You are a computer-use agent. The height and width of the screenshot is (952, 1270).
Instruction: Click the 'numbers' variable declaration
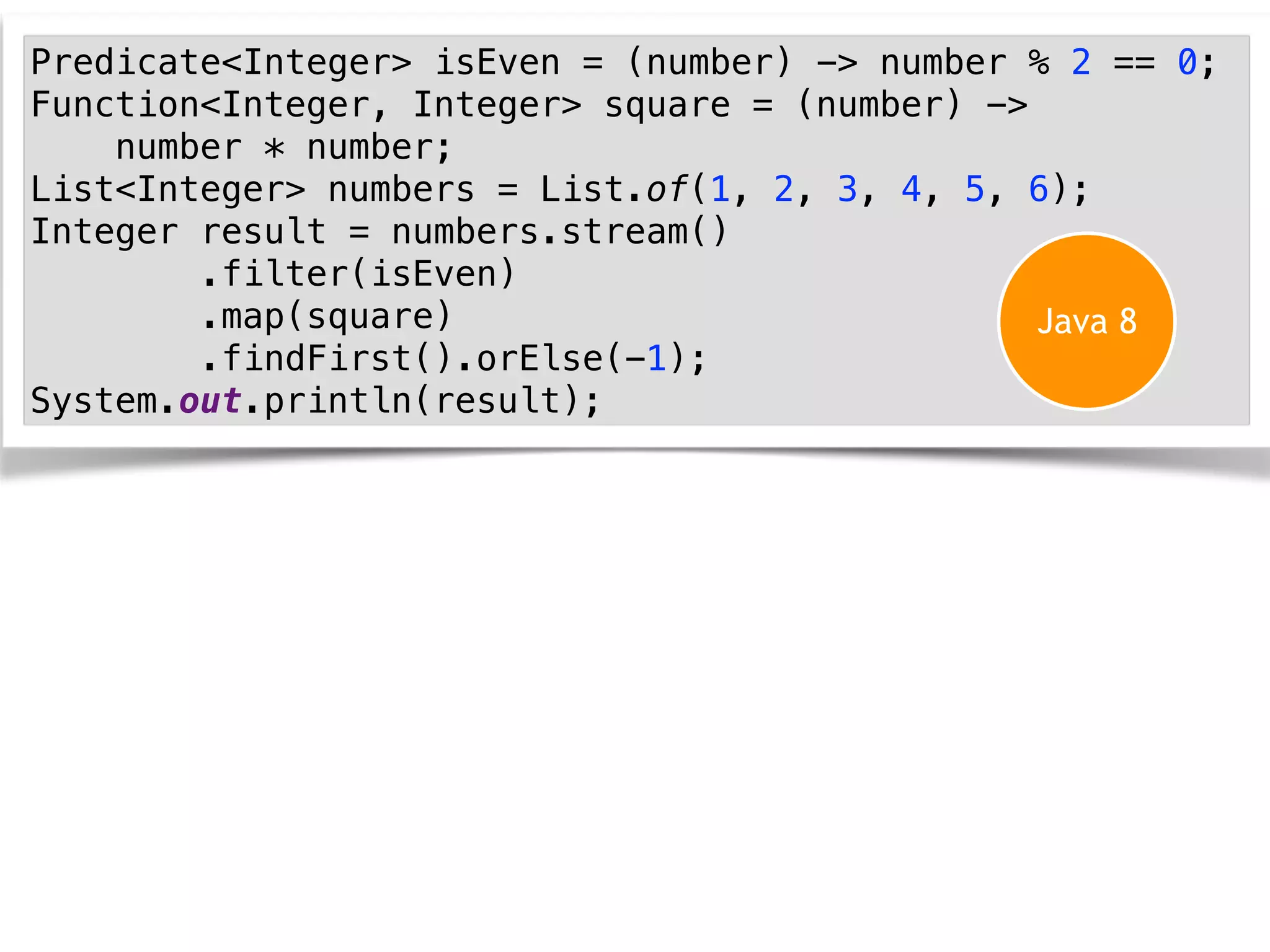[x=401, y=189]
